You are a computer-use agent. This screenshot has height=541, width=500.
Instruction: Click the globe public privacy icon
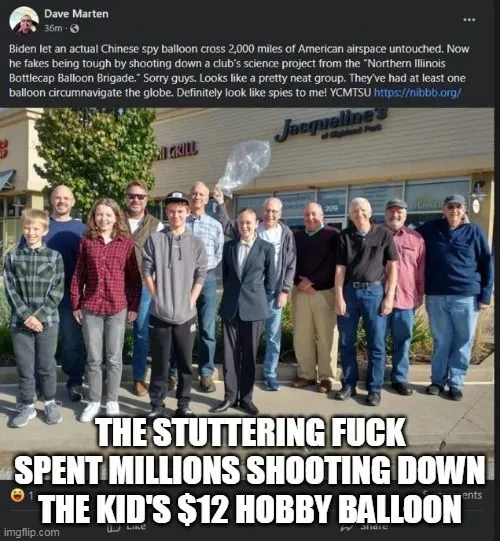(74, 29)
